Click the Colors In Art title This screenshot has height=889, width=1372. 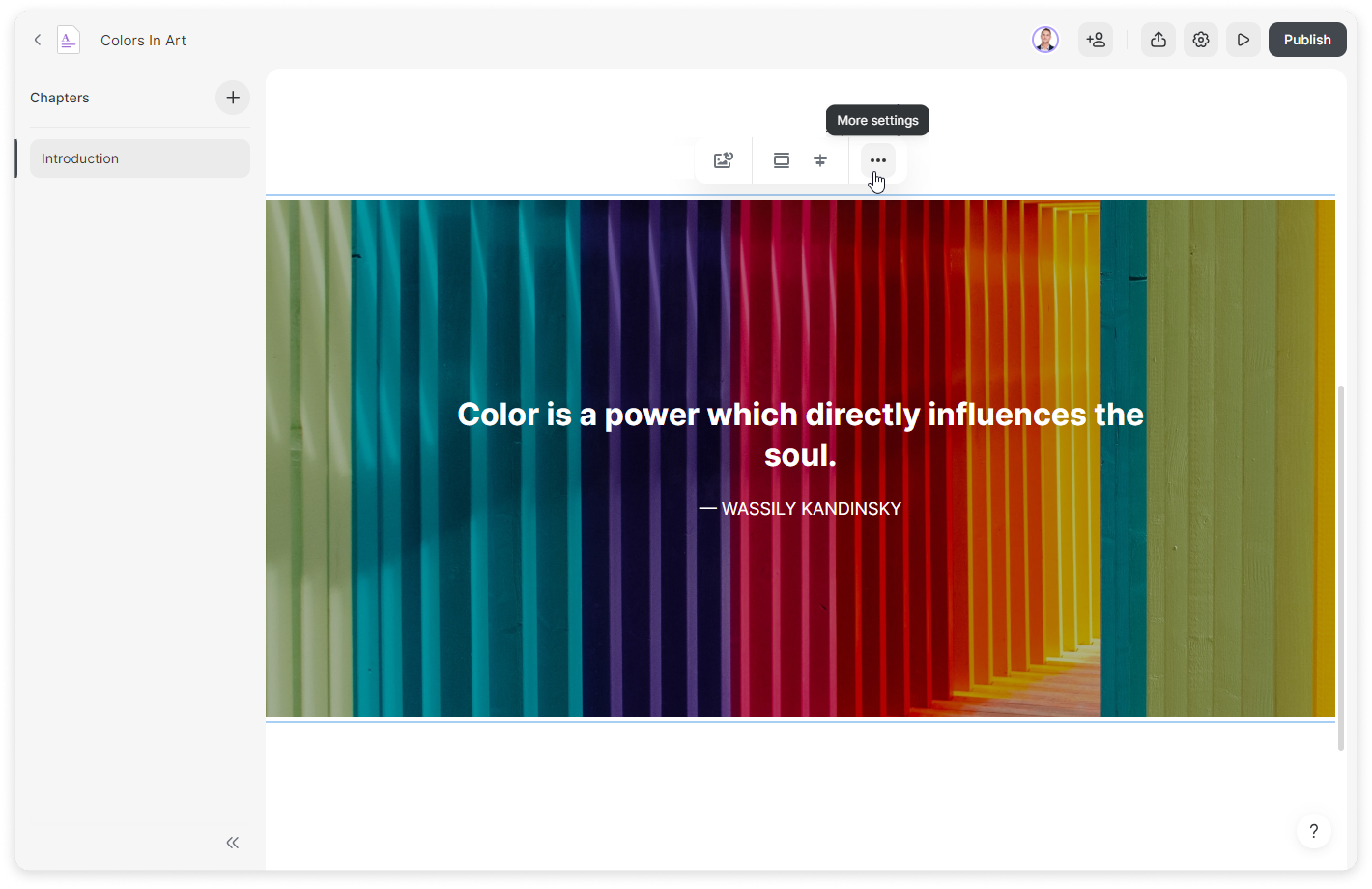tap(143, 41)
